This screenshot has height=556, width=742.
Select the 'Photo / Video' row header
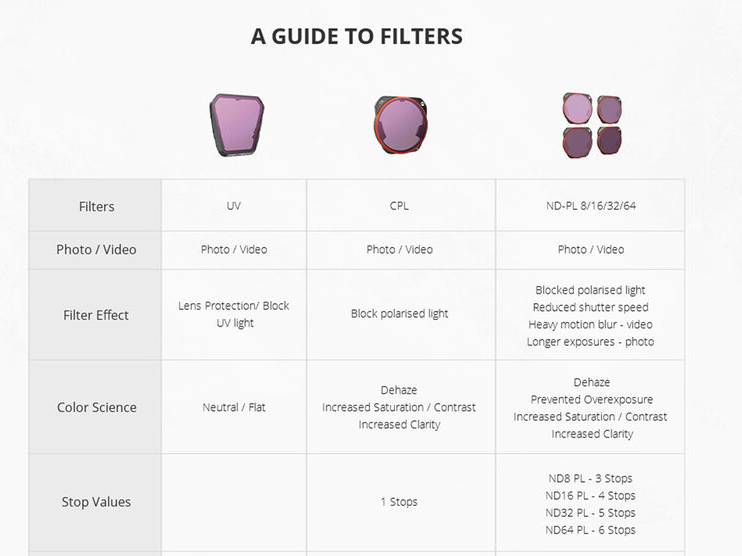pyautogui.click(x=96, y=249)
